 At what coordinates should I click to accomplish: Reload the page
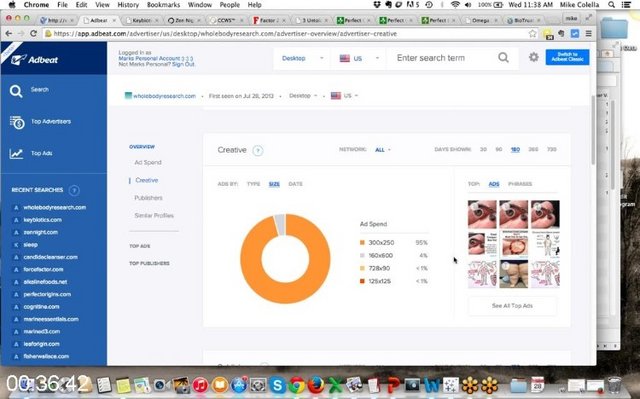[x=34, y=33]
